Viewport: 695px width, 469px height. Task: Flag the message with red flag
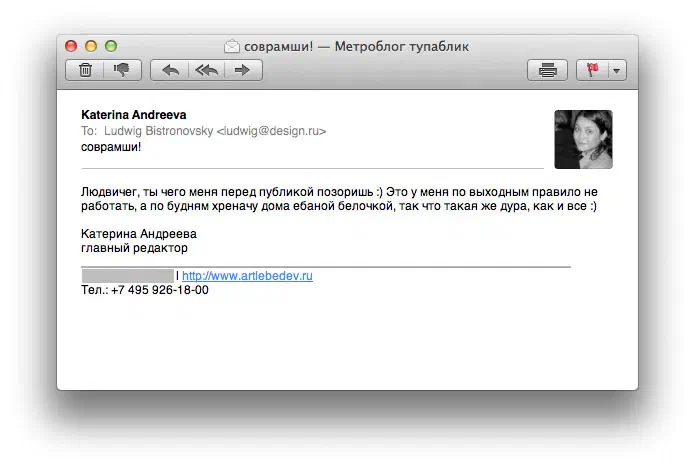(593, 70)
